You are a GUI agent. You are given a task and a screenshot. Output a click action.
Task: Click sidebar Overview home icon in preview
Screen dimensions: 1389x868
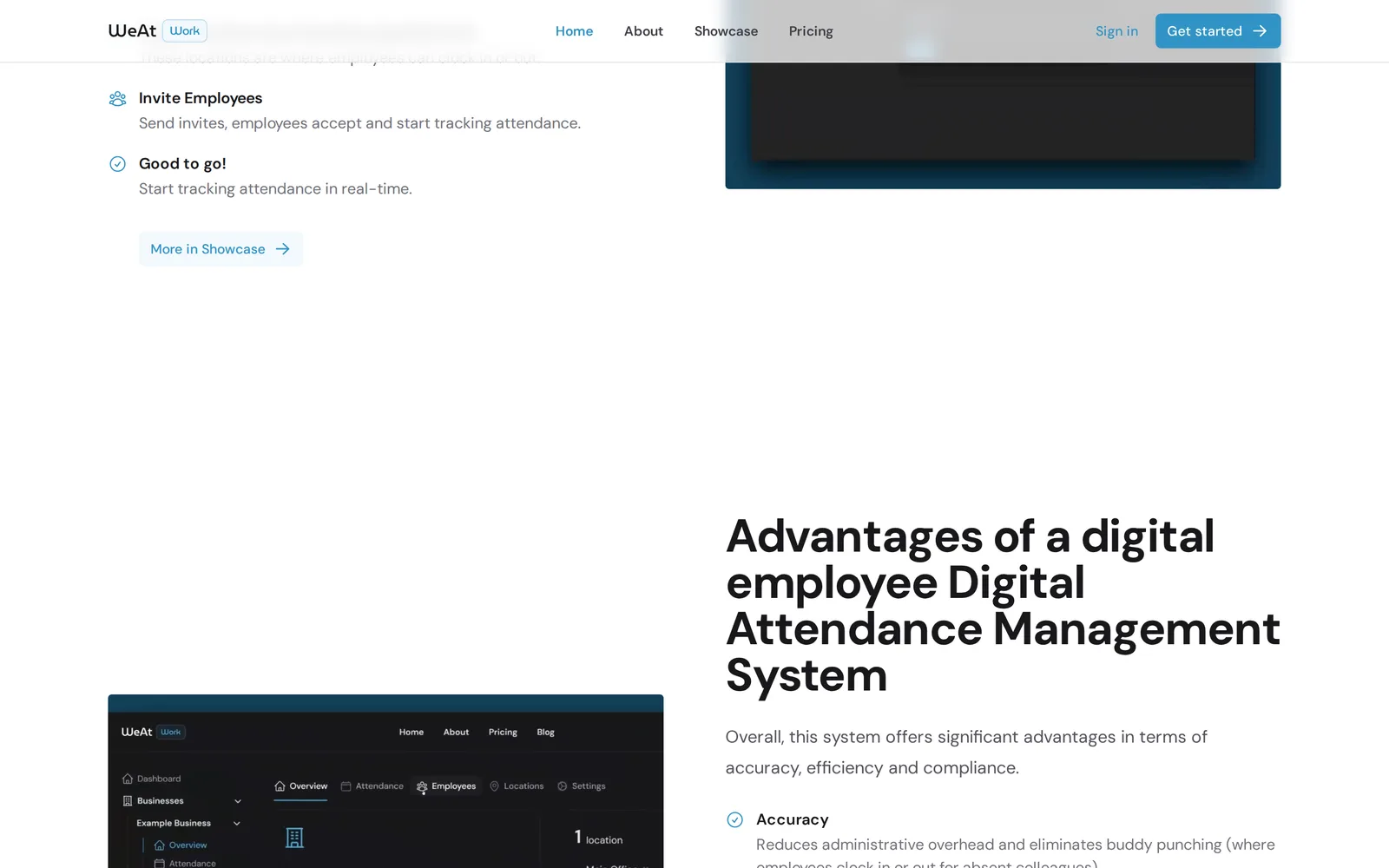click(159, 845)
